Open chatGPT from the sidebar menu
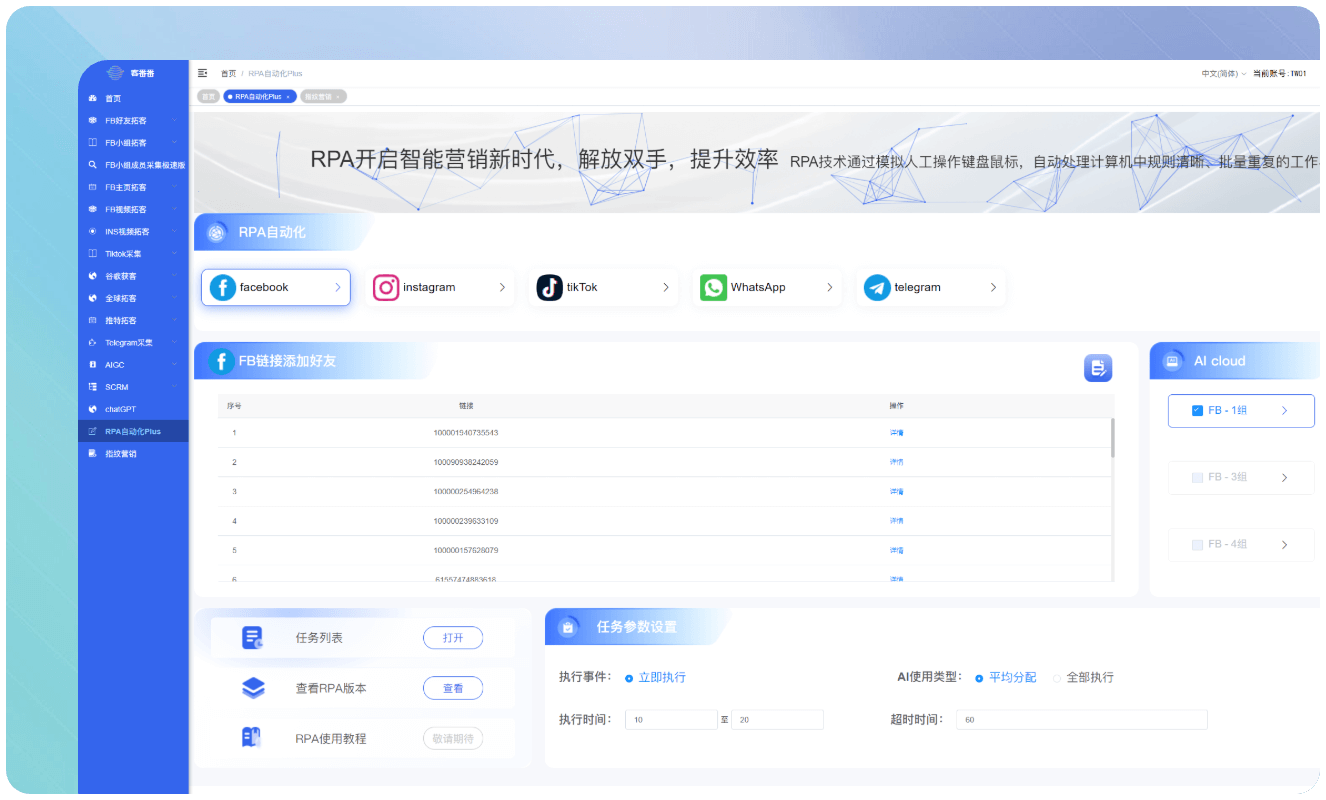Screen dimensions: 1326x800 tap(120, 409)
